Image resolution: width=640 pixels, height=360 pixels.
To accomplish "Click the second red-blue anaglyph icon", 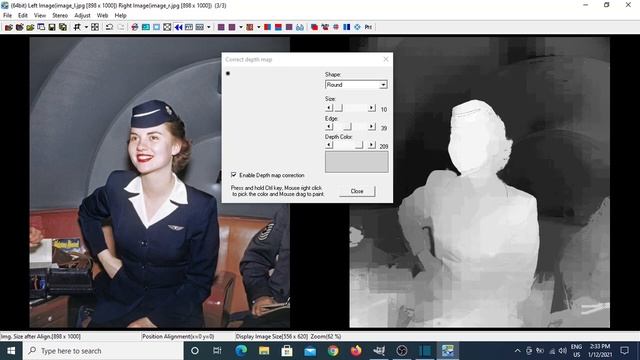I will (x=278, y=27).
